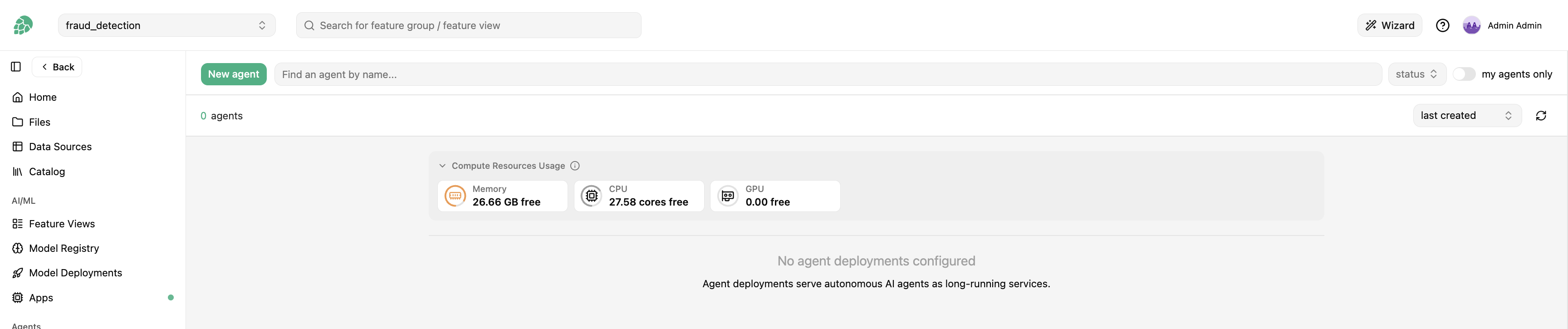Click the Files folder icon
The image size is (1568, 329).
pos(18,122)
